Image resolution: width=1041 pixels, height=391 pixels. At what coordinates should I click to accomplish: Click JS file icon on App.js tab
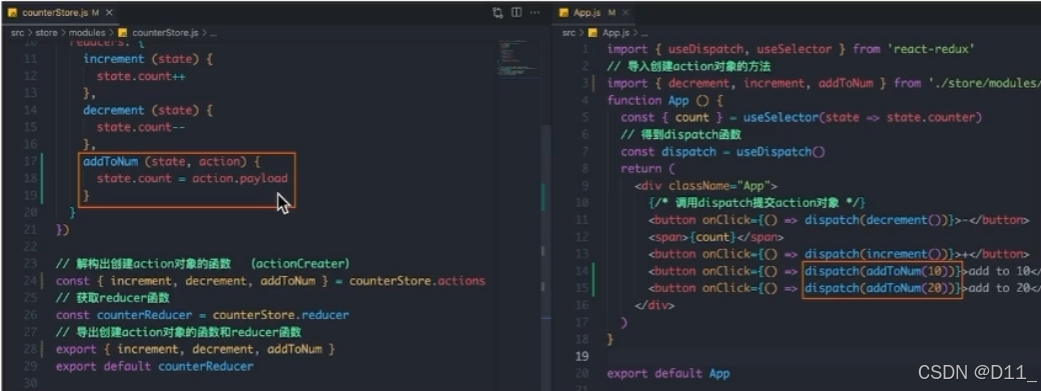click(564, 13)
